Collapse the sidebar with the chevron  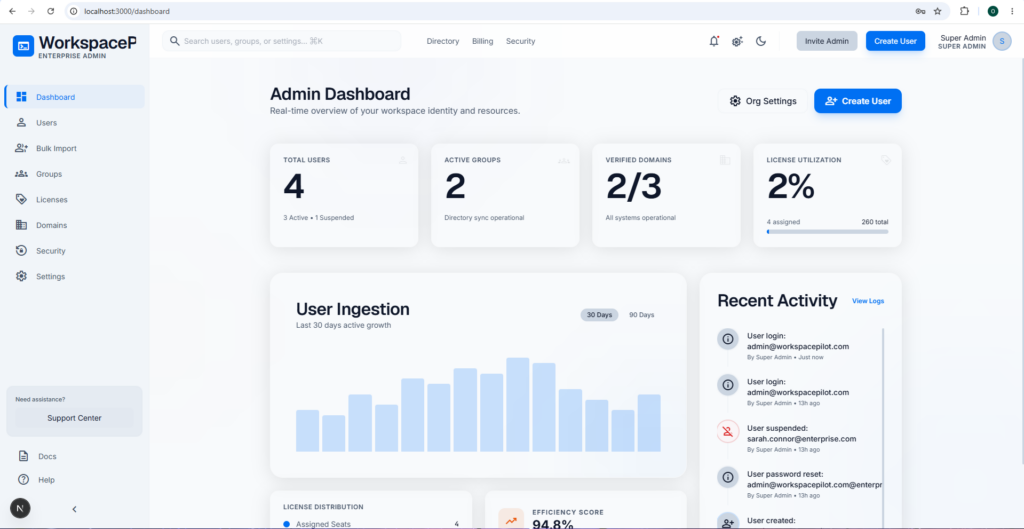coord(74,509)
